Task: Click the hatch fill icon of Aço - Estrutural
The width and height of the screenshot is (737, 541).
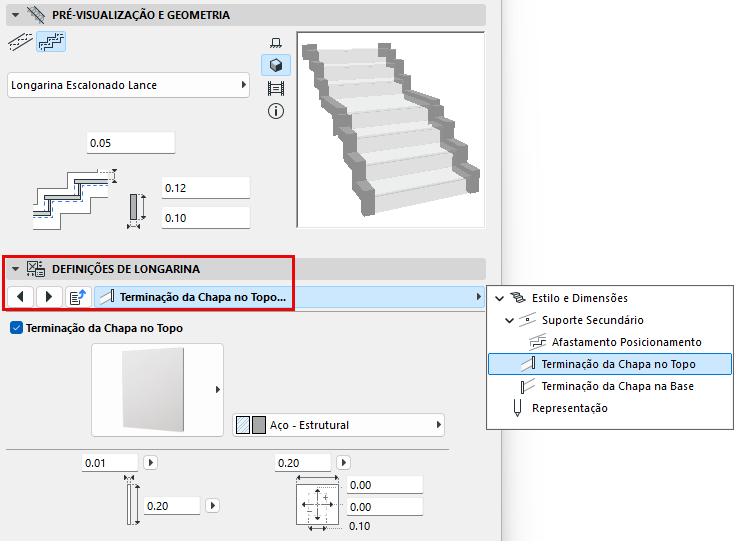Action: click(x=243, y=425)
